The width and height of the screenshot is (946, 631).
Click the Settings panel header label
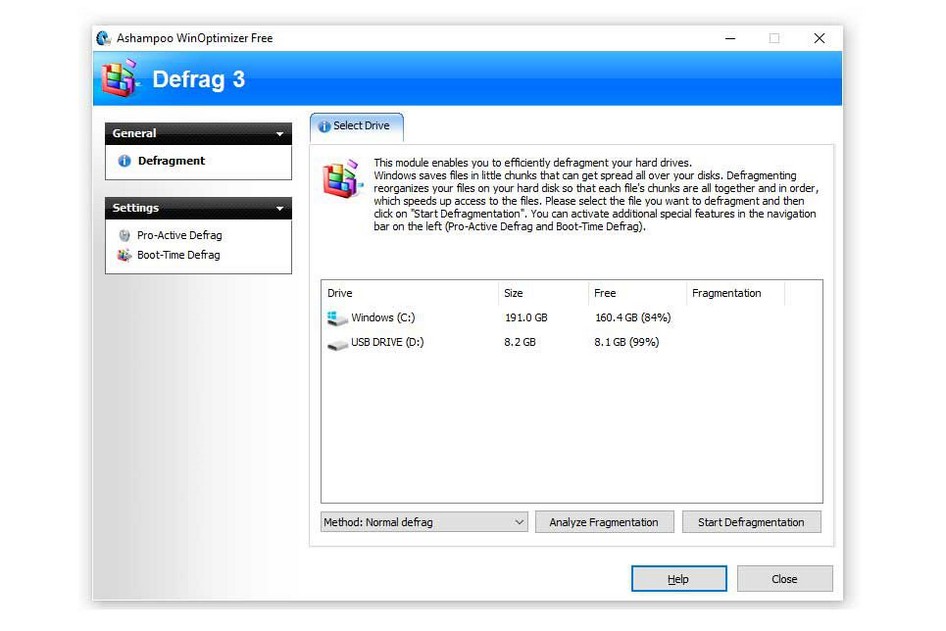(x=136, y=208)
